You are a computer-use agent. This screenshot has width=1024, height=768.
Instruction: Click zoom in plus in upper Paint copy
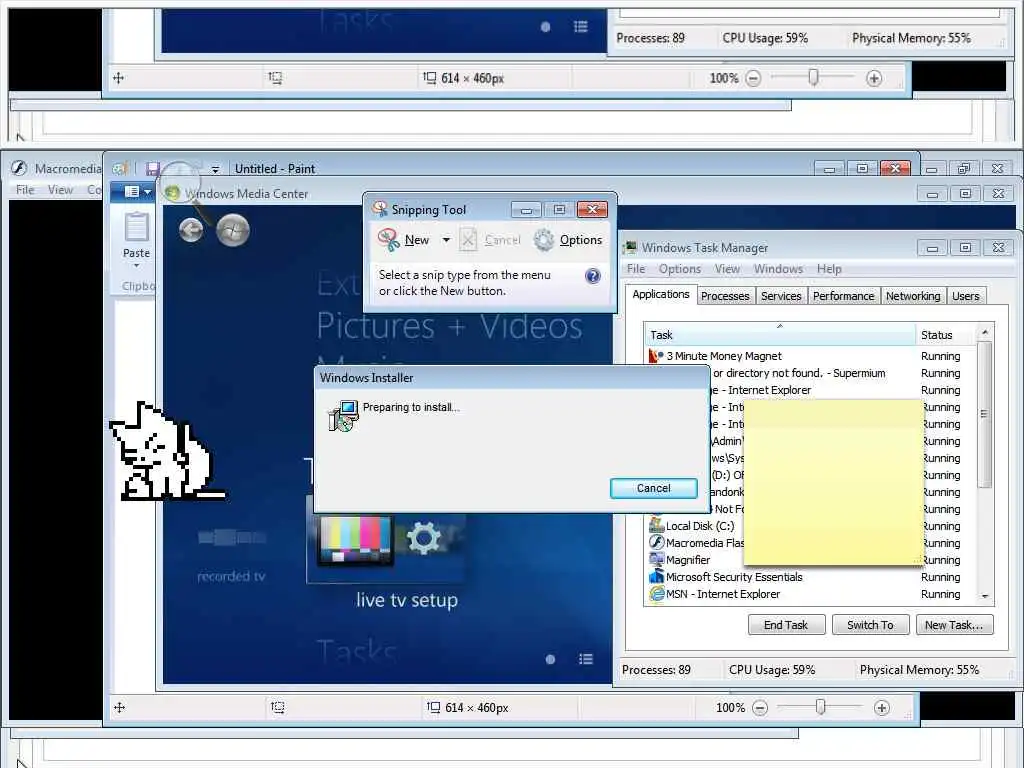coord(874,78)
